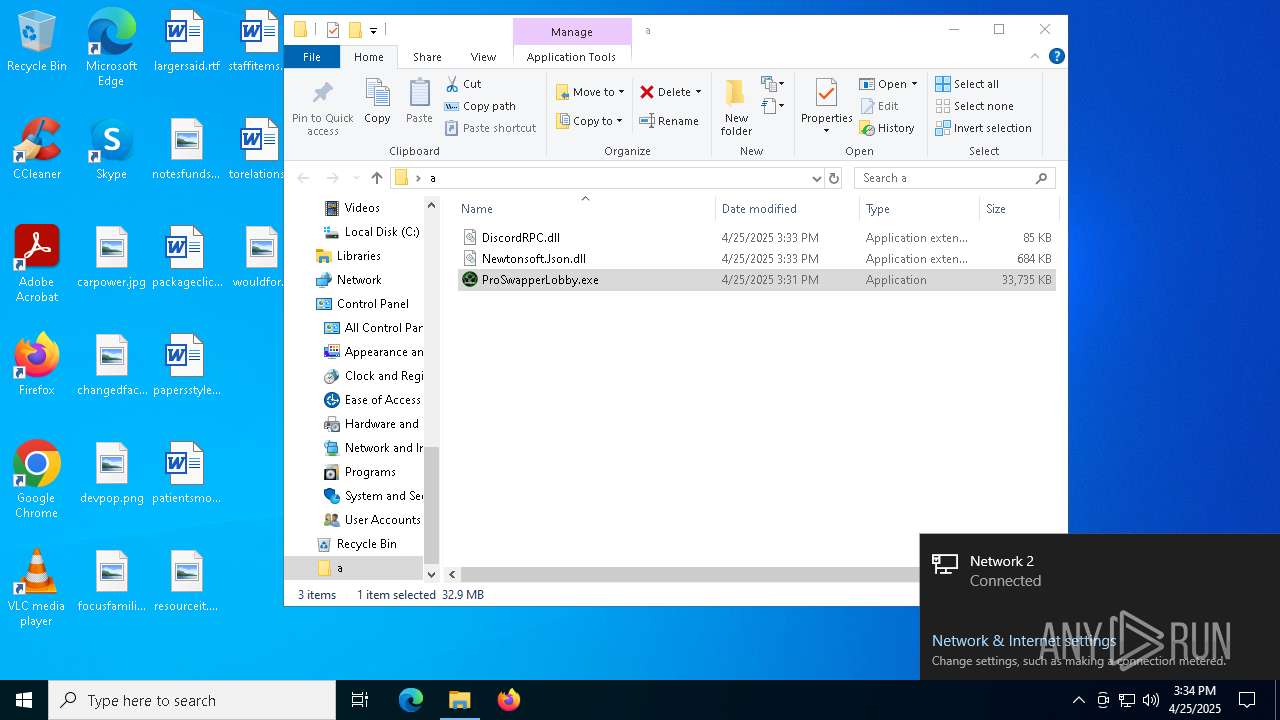Sort by Date modified column
1280x720 pixels.
[x=787, y=209]
